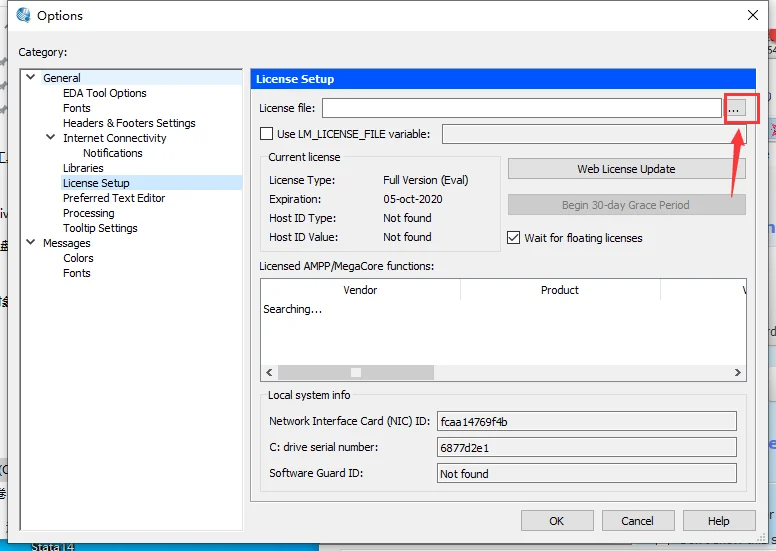
Task: Open Preferred Text Editor settings
Action: pos(114,198)
